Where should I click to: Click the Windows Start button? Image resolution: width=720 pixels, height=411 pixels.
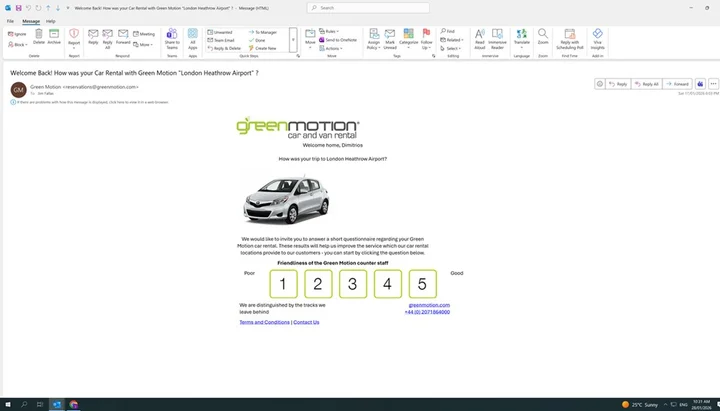point(8,405)
